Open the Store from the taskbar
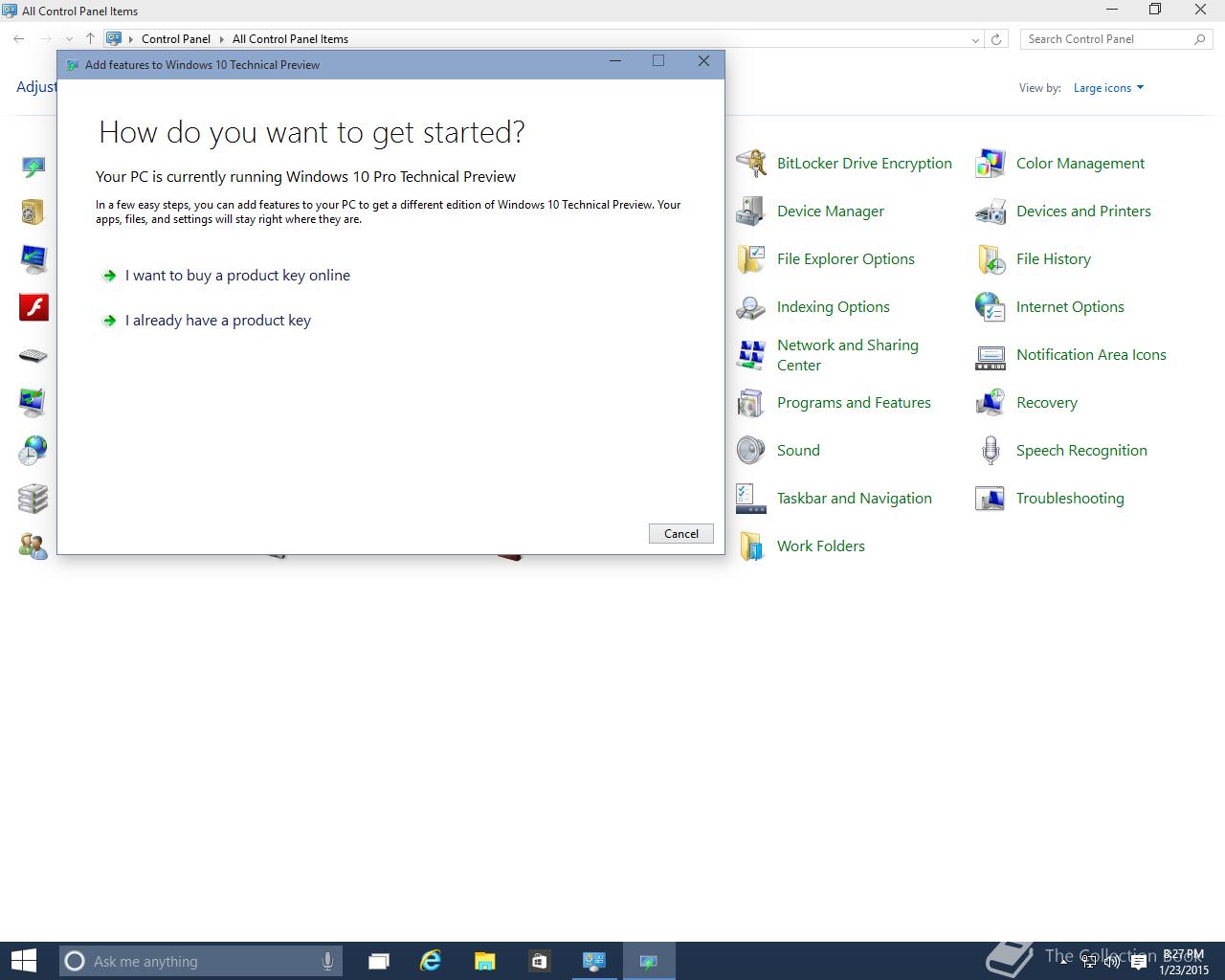Image resolution: width=1225 pixels, height=980 pixels. click(539, 961)
